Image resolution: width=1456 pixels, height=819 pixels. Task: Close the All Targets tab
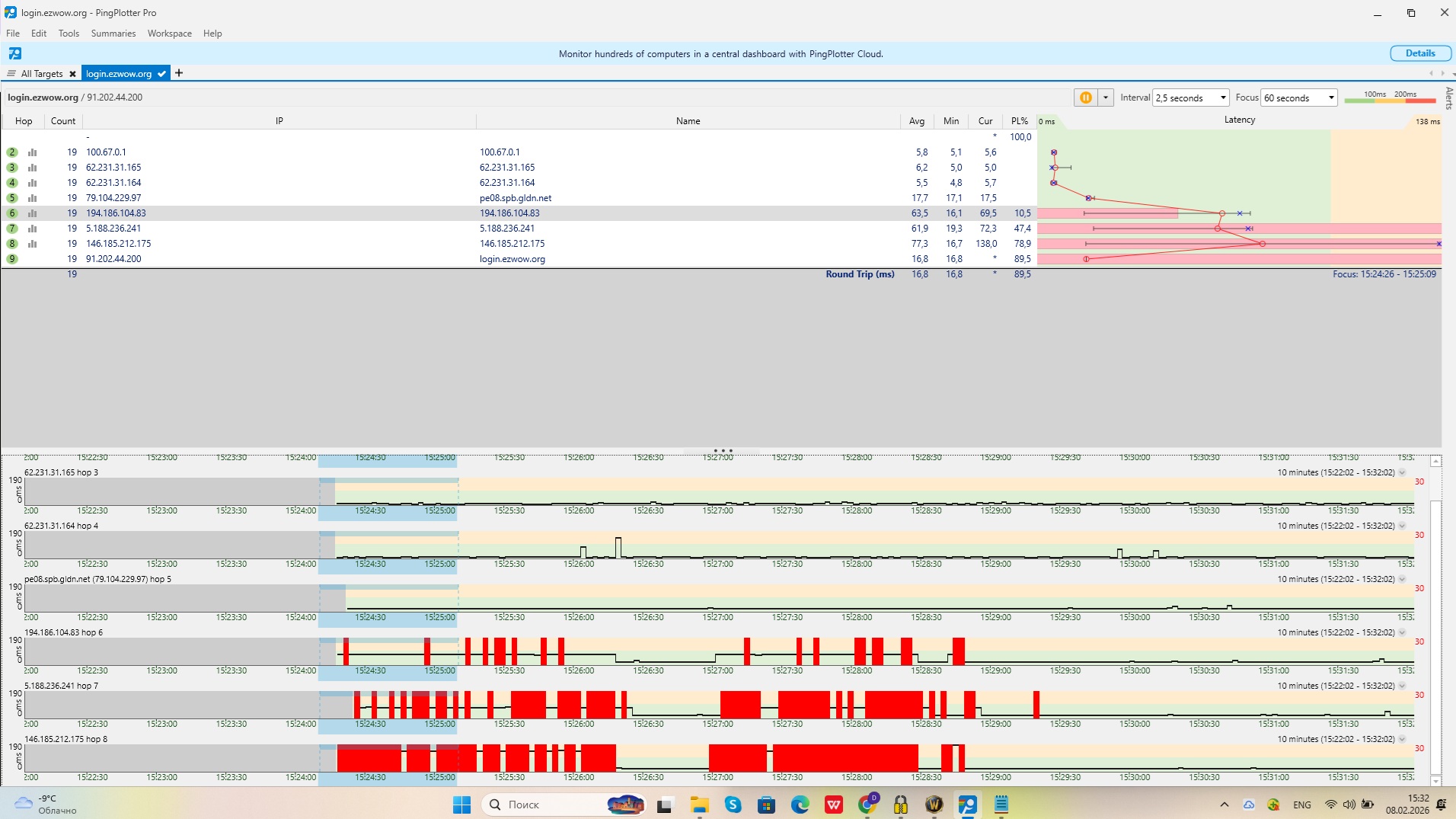72,74
